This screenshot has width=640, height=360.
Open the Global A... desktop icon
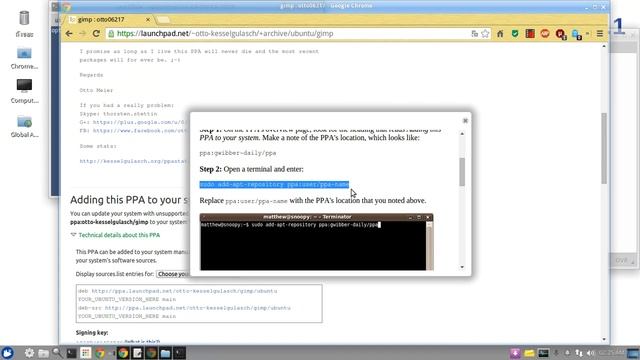[24, 127]
